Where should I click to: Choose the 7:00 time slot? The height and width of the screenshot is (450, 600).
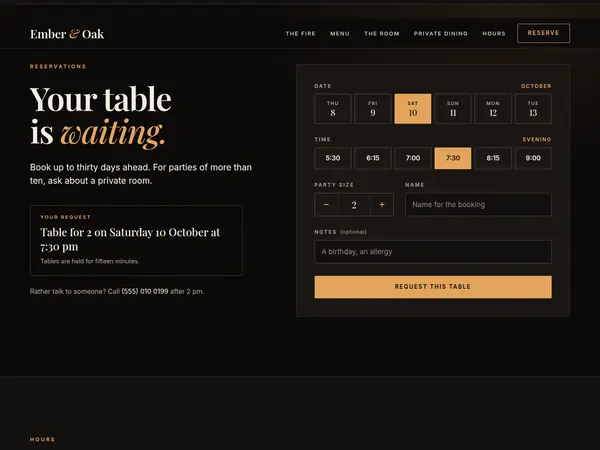click(413, 158)
